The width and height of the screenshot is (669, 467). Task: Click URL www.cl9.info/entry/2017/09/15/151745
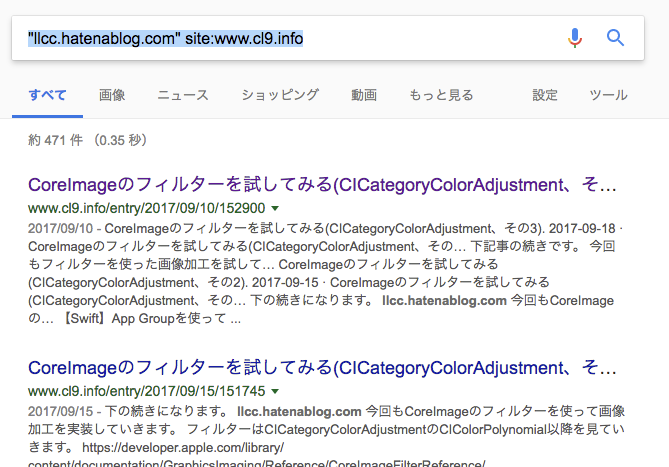[146, 391]
